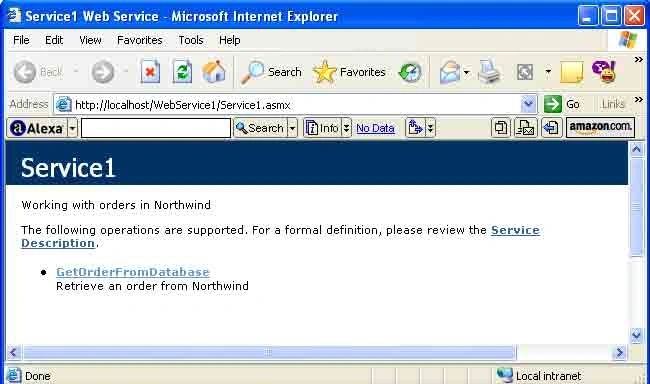The width and height of the screenshot is (650, 384).
Task: Click the Back navigation arrow button
Action: pyautogui.click(x=25, y=72)
